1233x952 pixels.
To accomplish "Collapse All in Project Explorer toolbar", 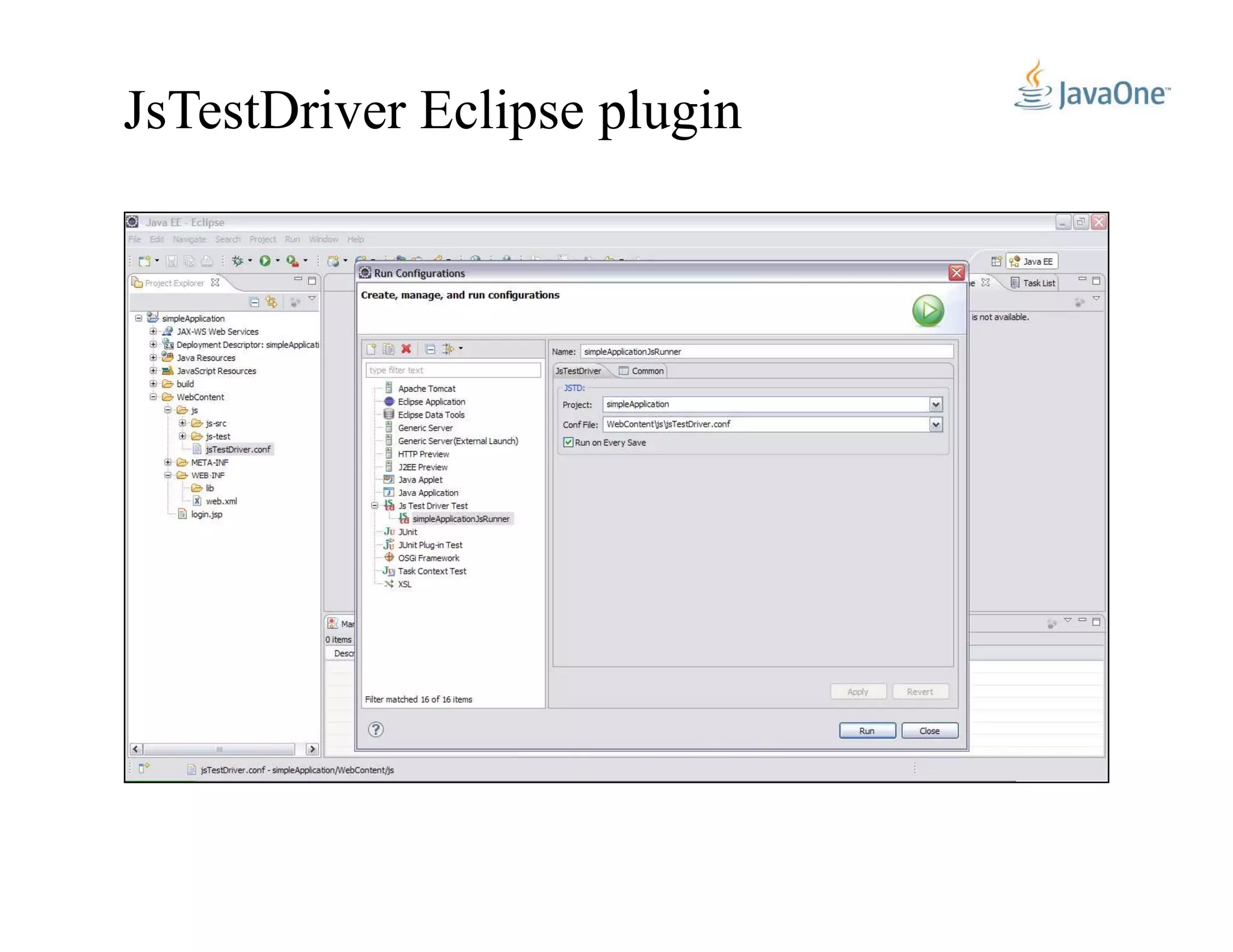I will [x=255, y=302].
